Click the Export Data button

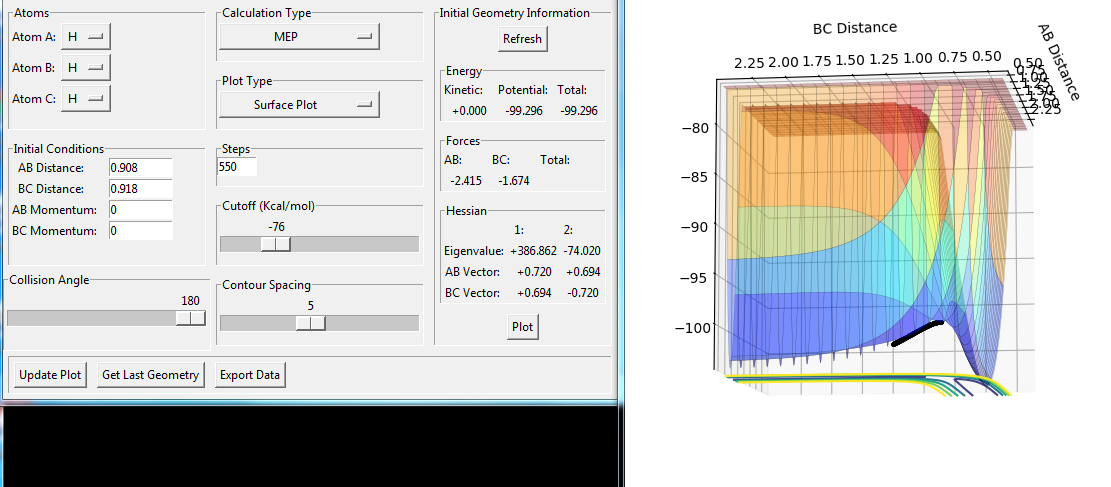tap(250, 375)
